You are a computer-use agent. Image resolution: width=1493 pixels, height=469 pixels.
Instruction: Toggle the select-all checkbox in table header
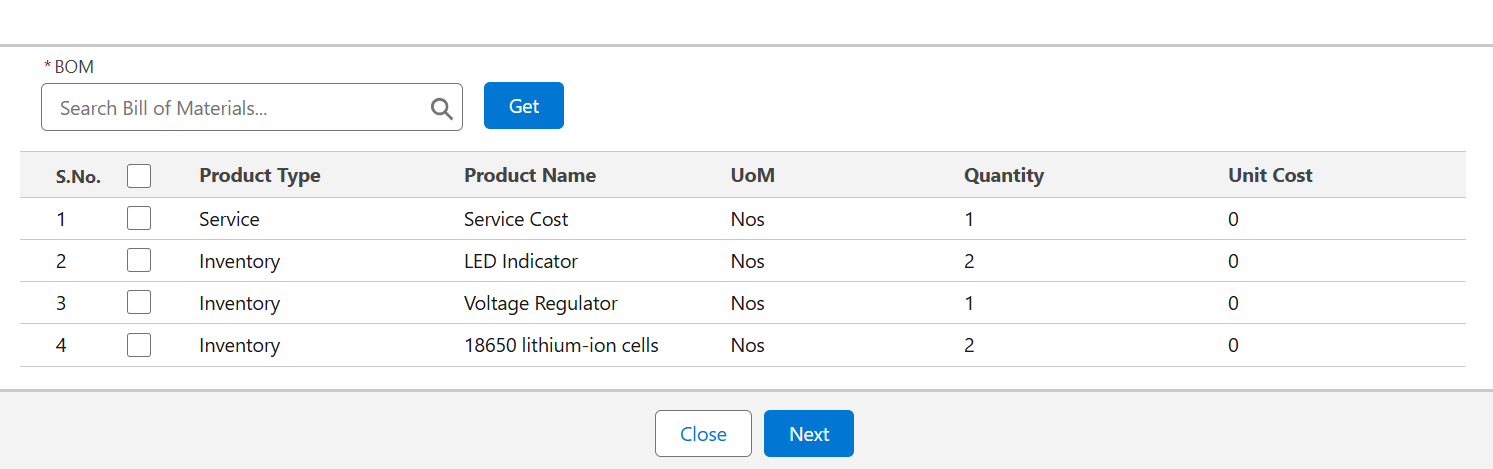(x=139, y=176)
